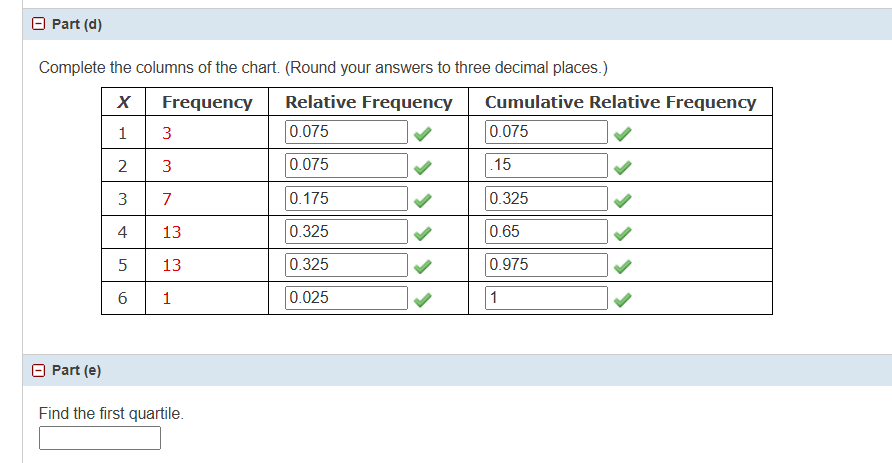The width and height of the screenshot is (892, 463).
Task: Click green checkmark beside cumulative .15
Action: (623, 166)
